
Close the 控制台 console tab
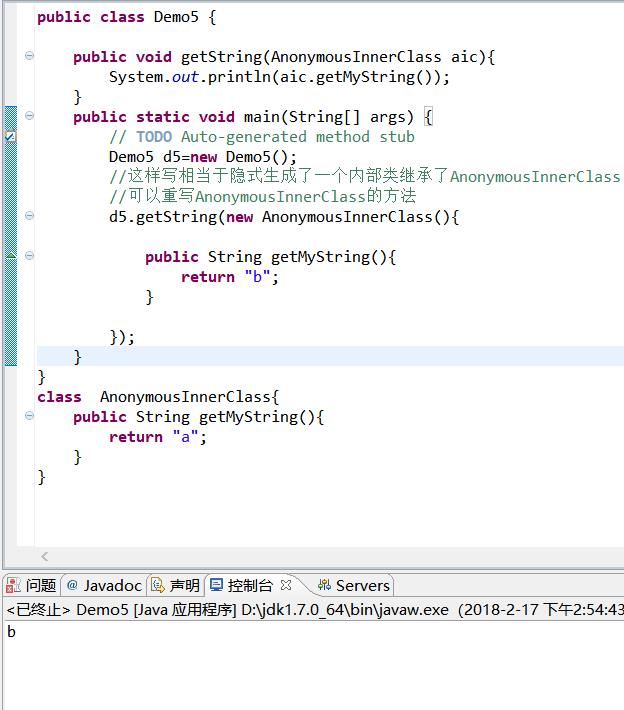286,585
